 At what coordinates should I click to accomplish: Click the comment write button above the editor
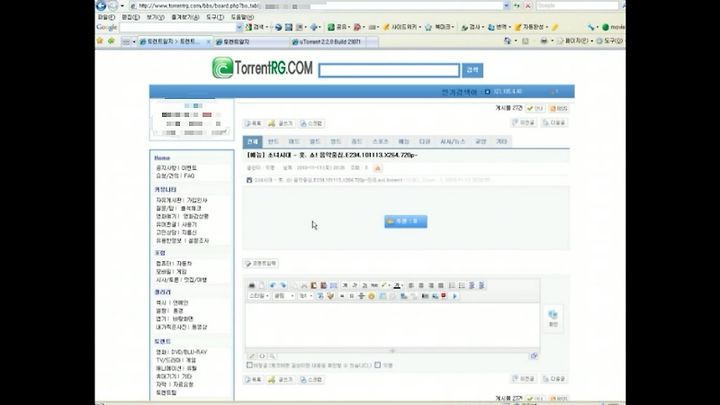(261, 264)
